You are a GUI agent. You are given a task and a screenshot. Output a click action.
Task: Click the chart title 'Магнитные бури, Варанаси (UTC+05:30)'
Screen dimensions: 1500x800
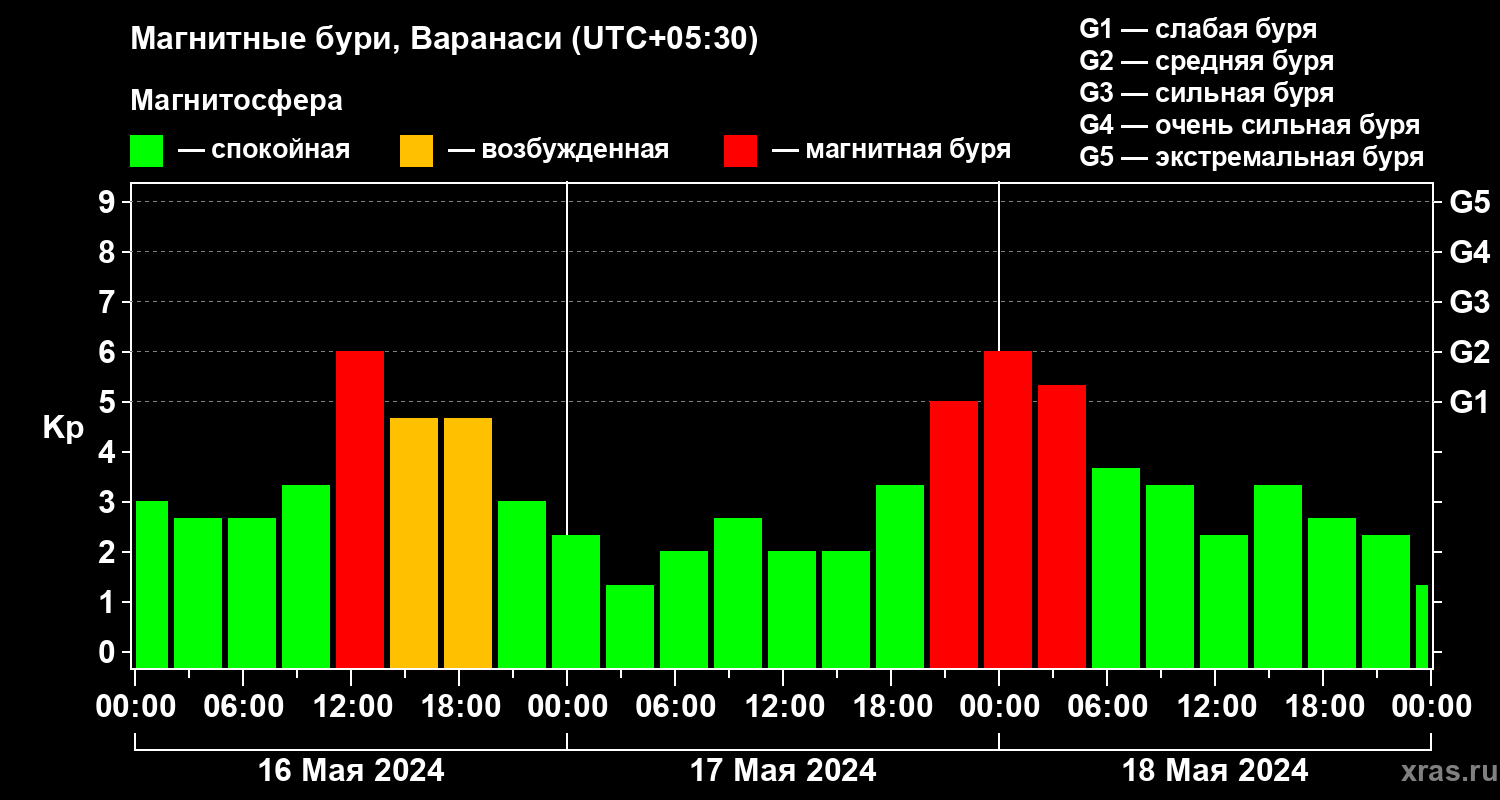[444, 40]
